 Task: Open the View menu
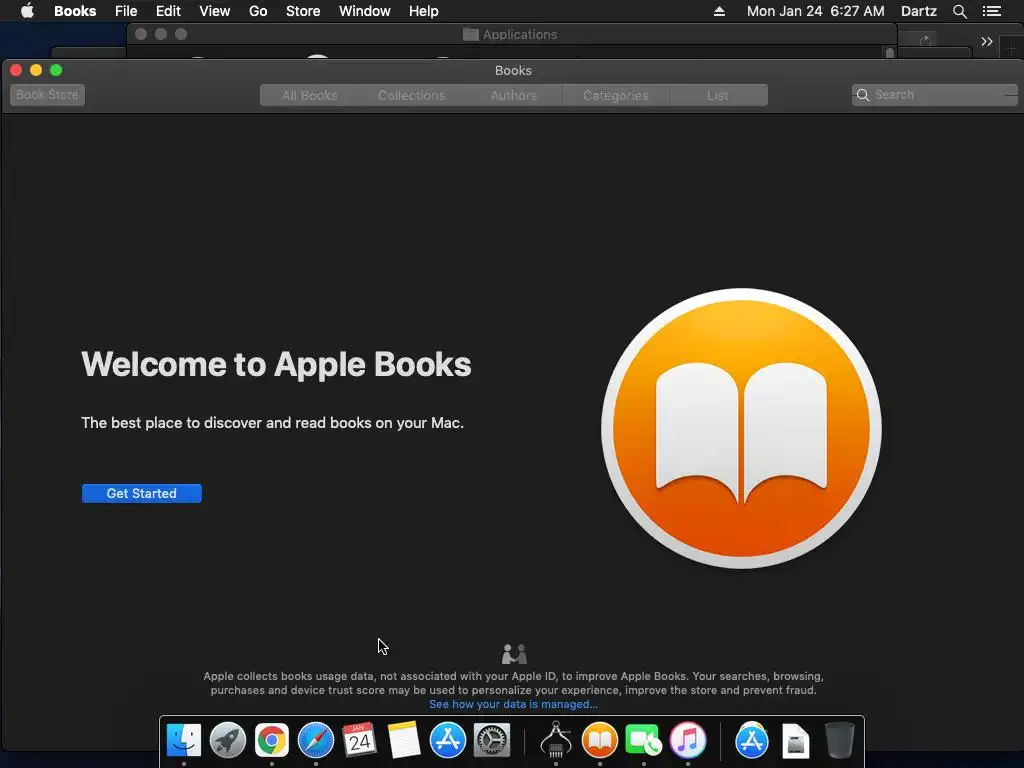[x=215, y=11]
